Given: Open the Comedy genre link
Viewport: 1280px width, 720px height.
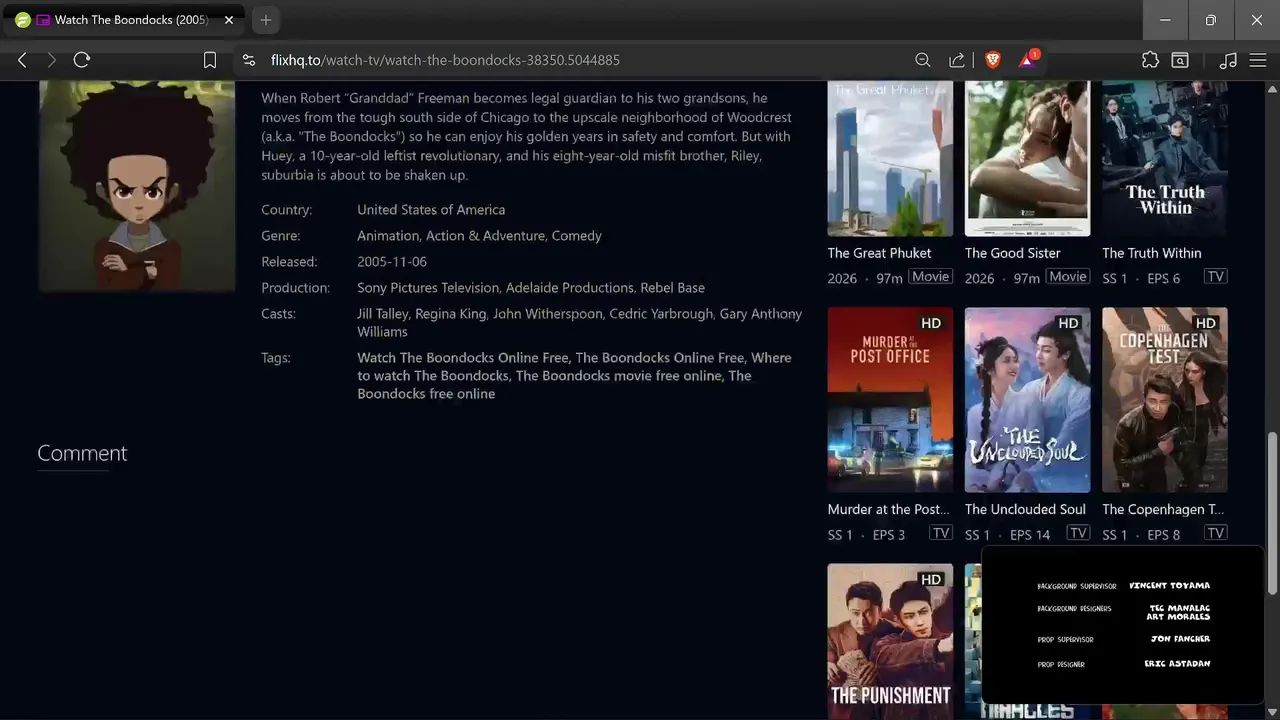Looking at the screenshot, I should 577,236.
